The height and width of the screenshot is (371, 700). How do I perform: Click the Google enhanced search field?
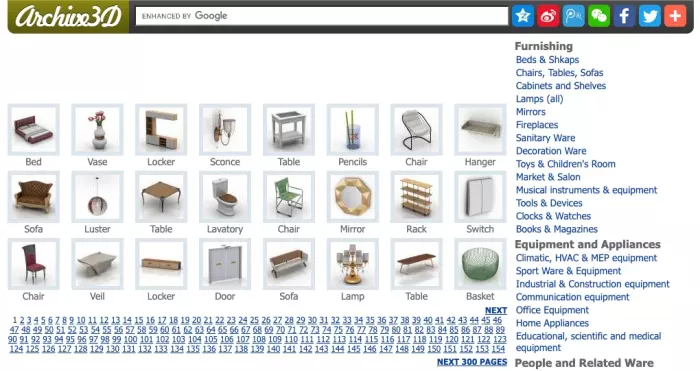click(x=322, y=16)
